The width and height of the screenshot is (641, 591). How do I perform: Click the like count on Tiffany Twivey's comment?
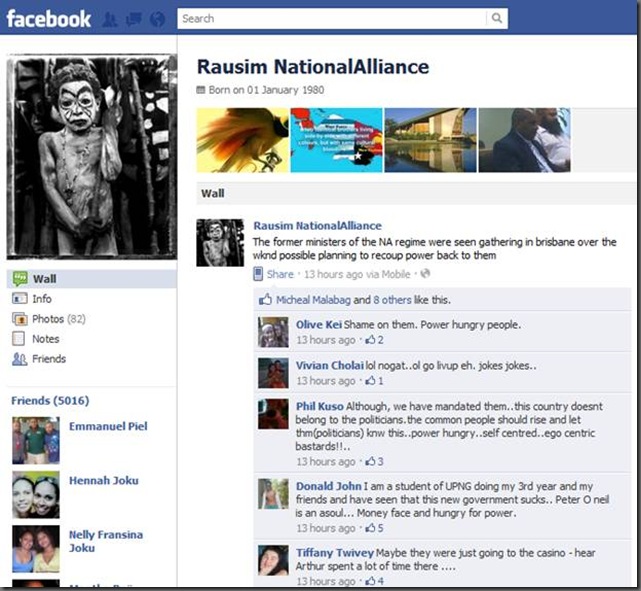tap(374, 581)
